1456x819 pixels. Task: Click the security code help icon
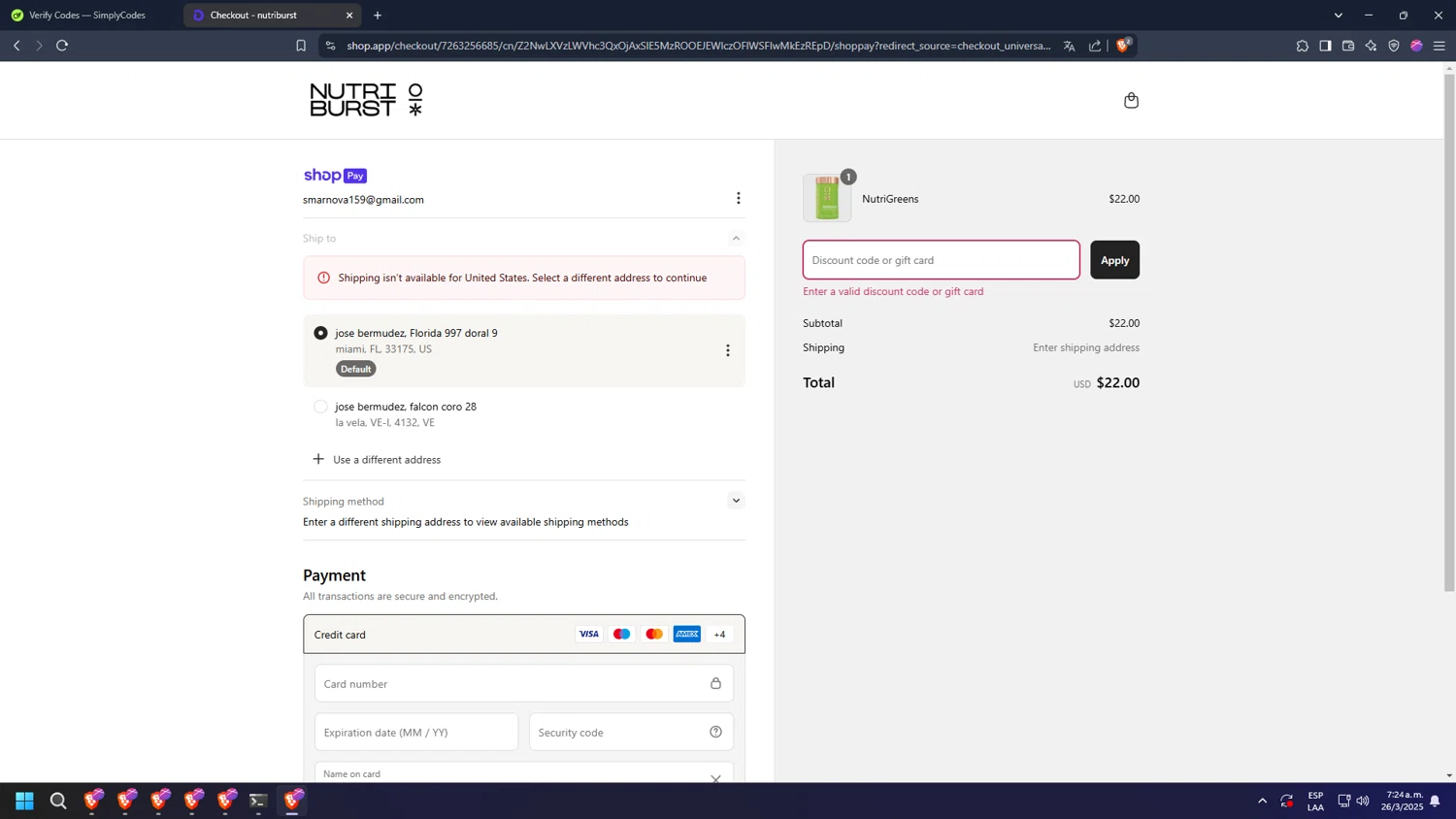coord(715,732)
